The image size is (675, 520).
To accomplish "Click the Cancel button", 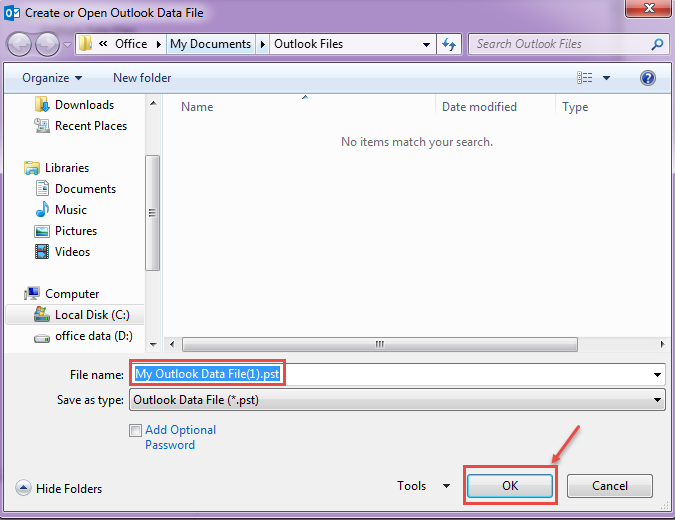I will (610, 486).
